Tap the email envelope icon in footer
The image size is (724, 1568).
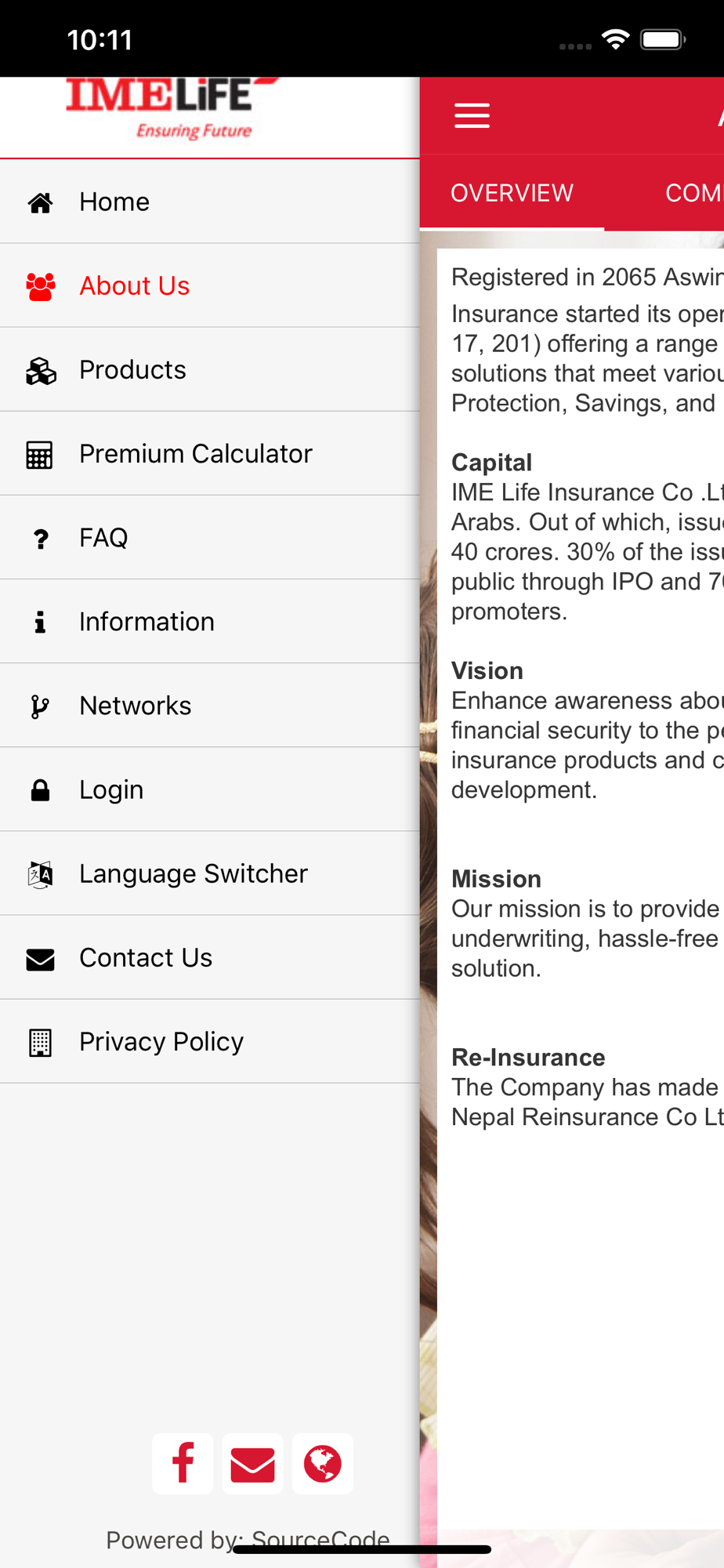[x=252, y=1463]
